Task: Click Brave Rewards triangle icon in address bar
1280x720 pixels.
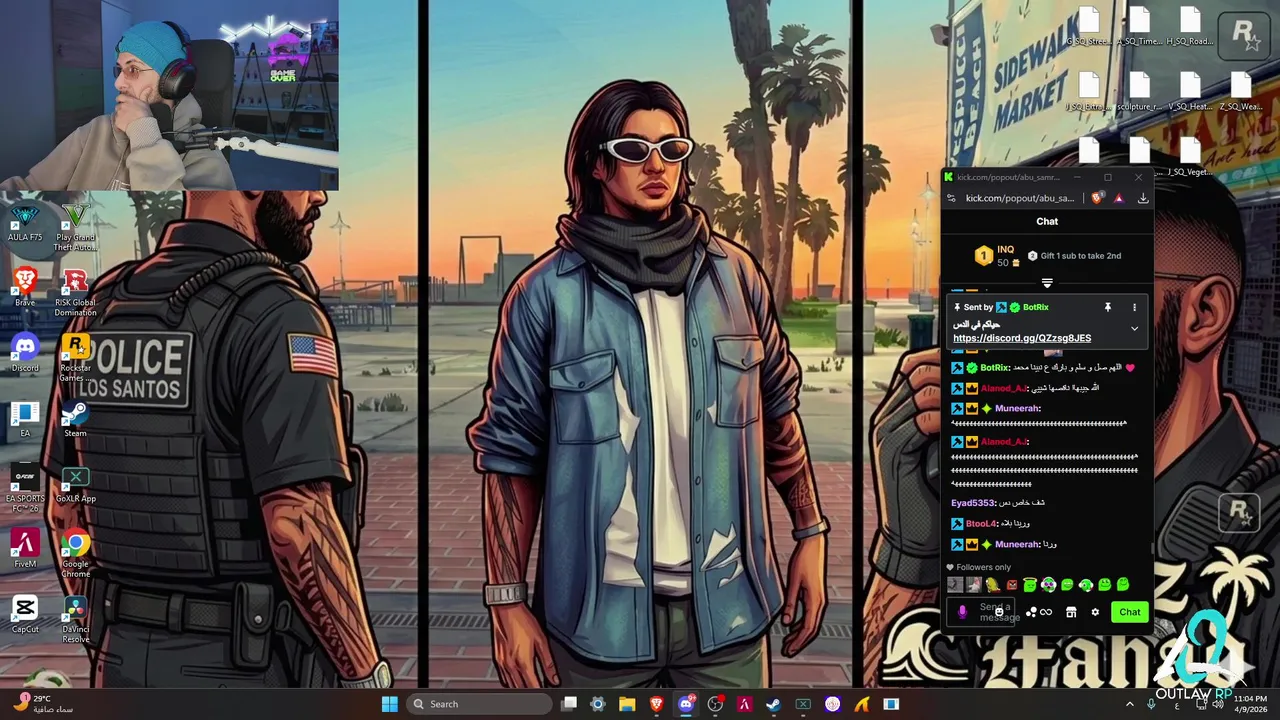Action: 1118,198
